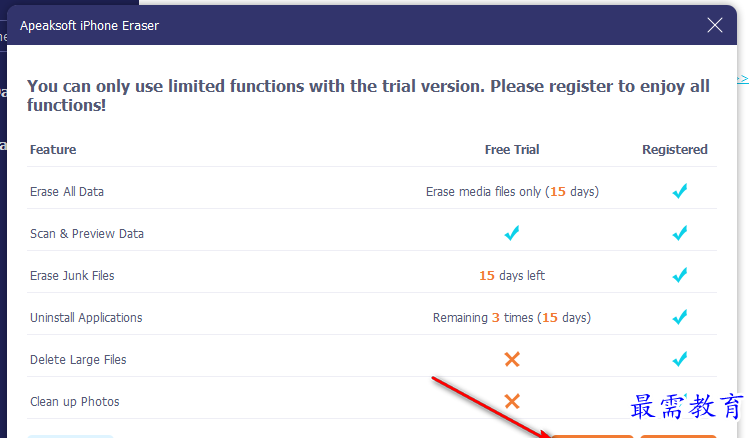752x438 pixels.
Task: Click the Uninstall Applications label
Action: click(86, 318)
